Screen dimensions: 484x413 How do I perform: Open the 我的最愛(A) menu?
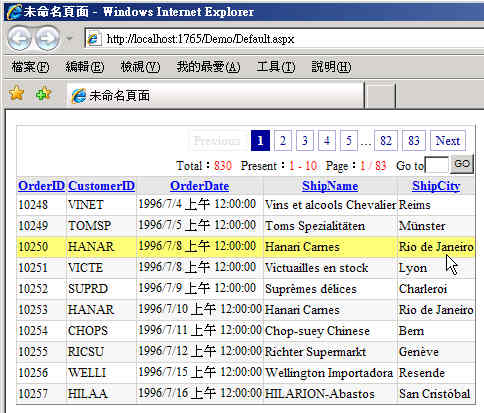[x=208, y=67]
